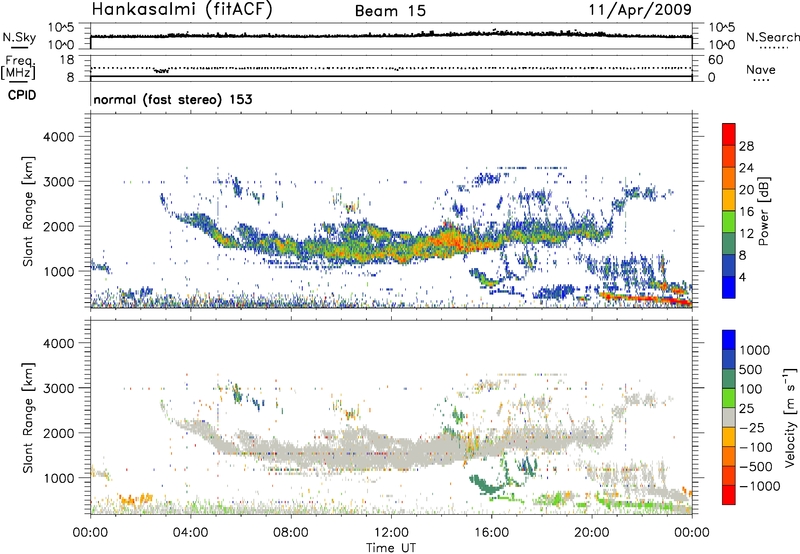Click the '28' power color bar label
The height and width of the screenshot is (554, 800).
[746, 146]
